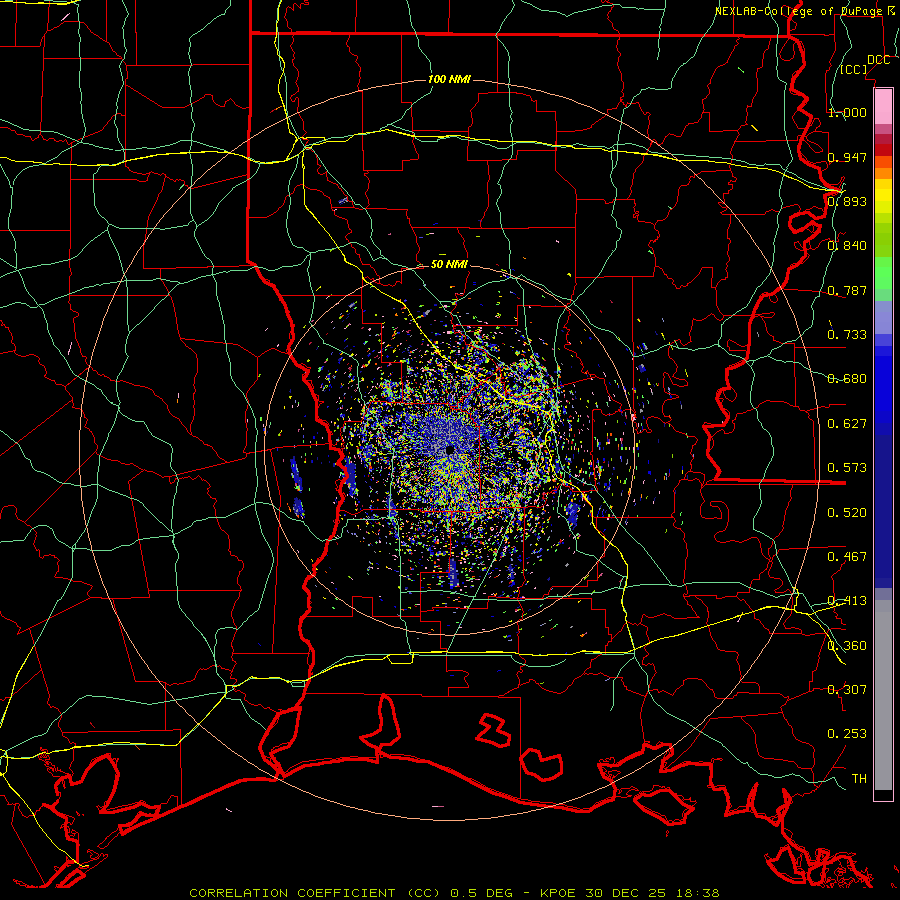Select the 0.307 legend value

point(847,689)
